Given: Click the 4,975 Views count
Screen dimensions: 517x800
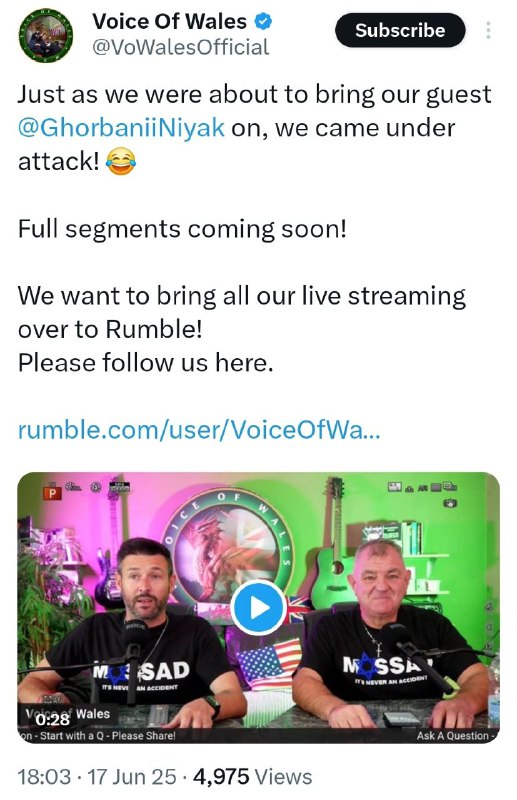Looking at the screenshot, I should click(253, 777).
